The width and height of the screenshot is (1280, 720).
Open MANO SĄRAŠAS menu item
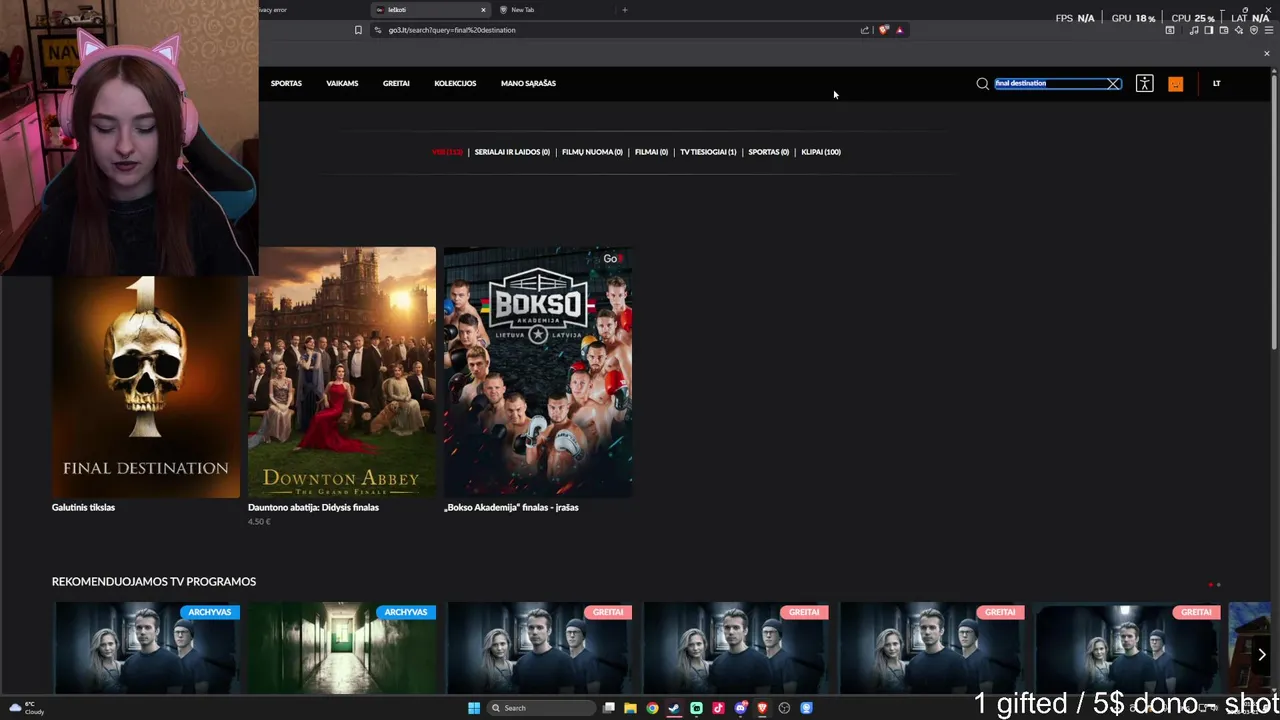point(528,84)
